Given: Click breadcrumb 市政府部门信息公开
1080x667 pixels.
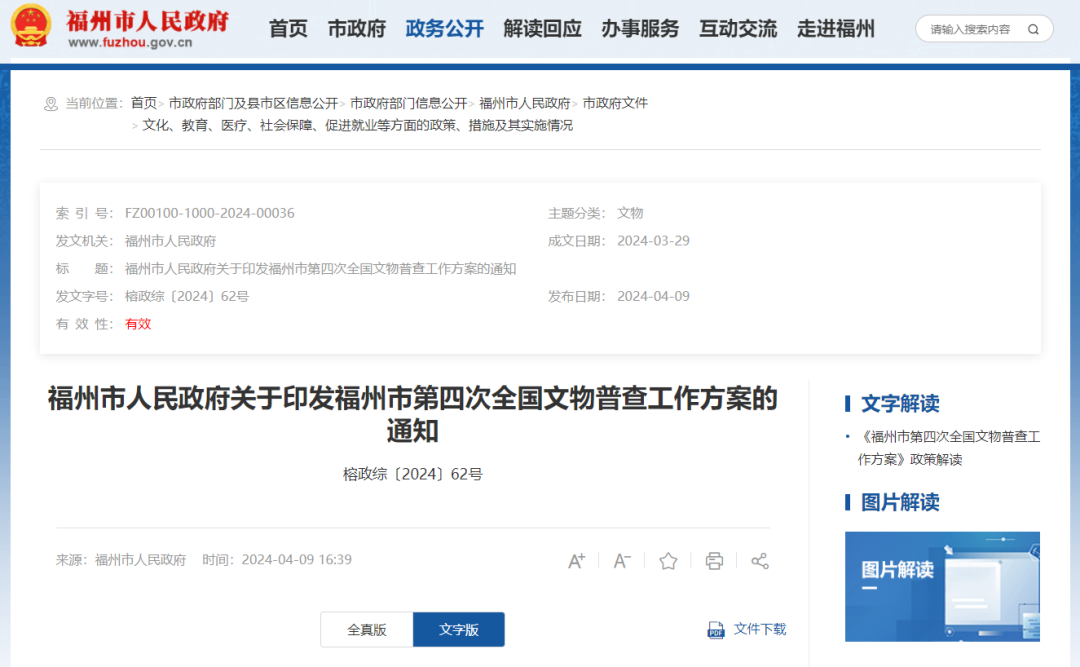Looking at the screenshot, I should tap(408, 103).
